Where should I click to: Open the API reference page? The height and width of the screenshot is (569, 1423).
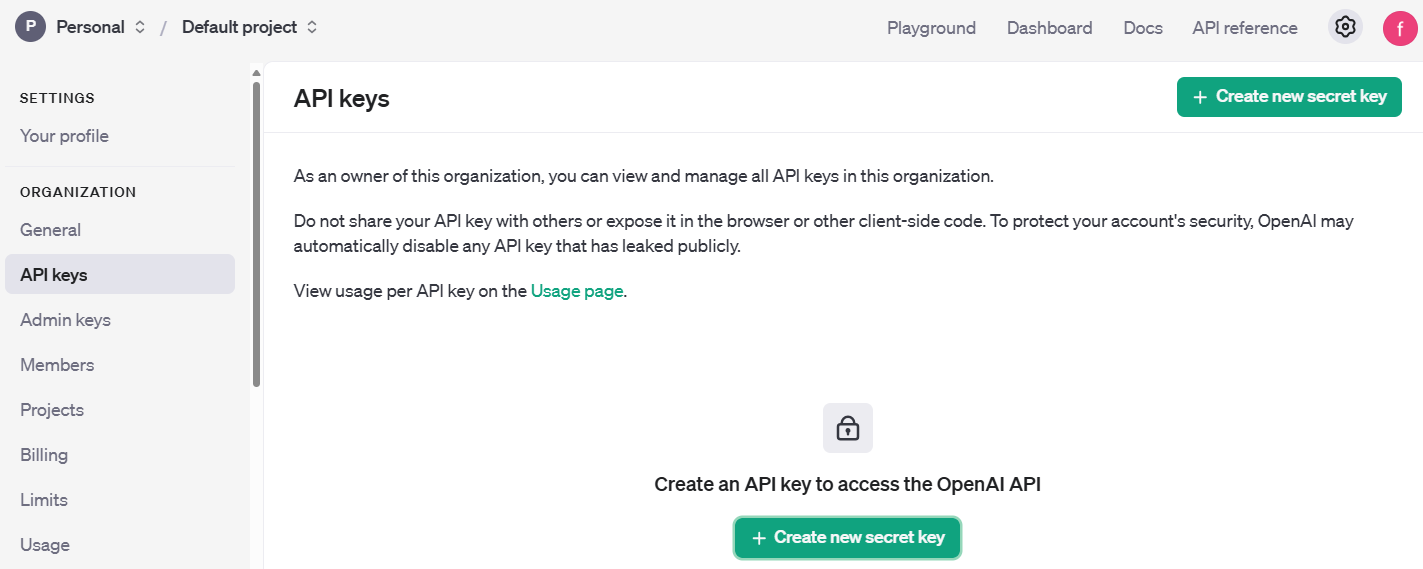1245,28
